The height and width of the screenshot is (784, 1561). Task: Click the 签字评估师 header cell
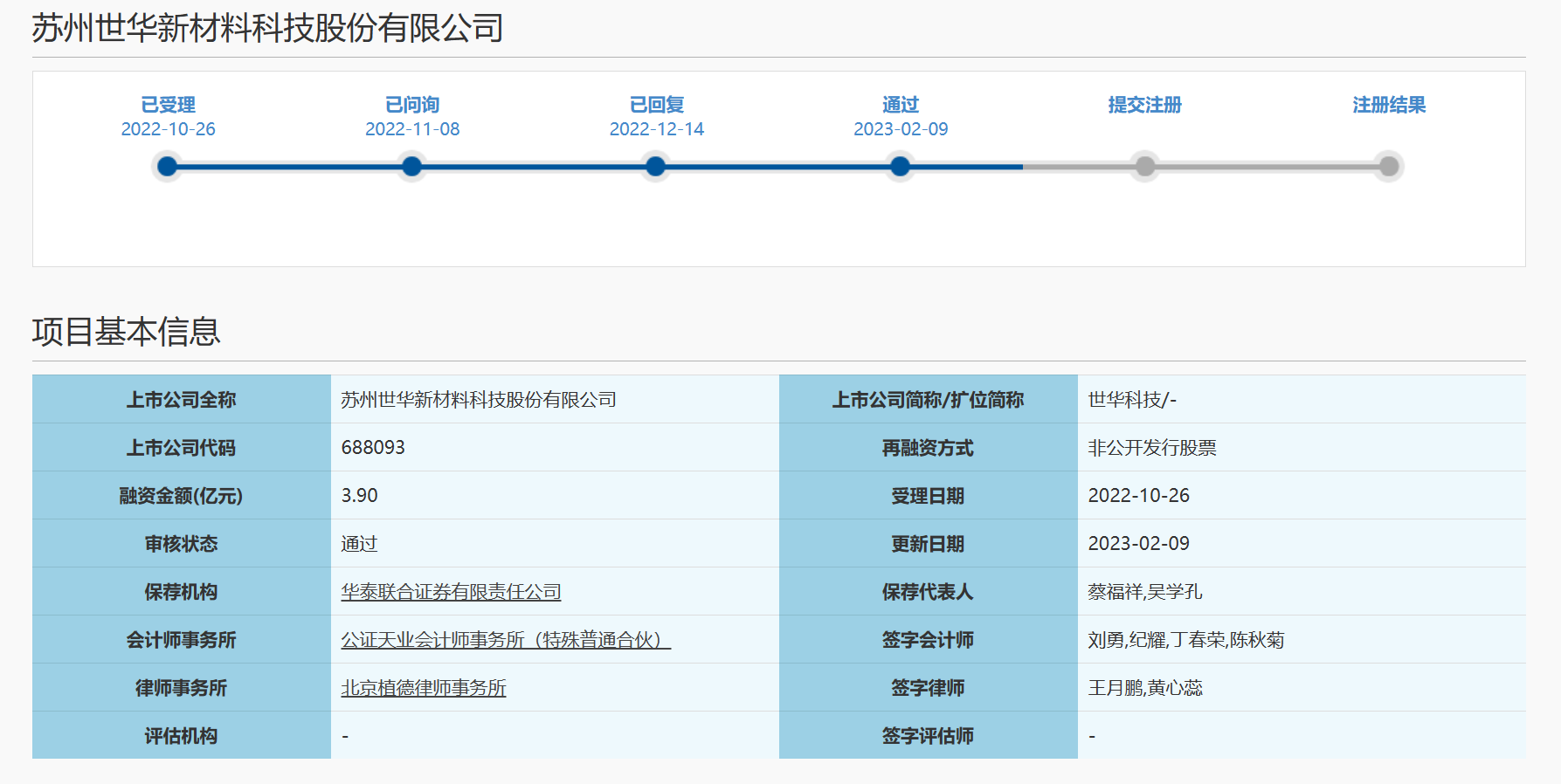tap(929, 735)
